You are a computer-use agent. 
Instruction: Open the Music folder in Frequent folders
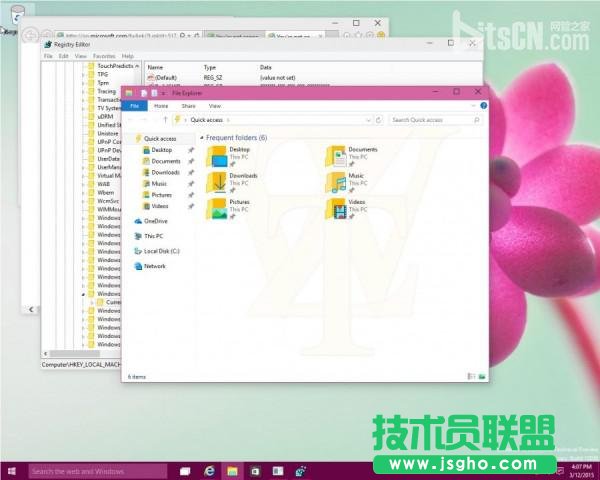coord(346,183)
